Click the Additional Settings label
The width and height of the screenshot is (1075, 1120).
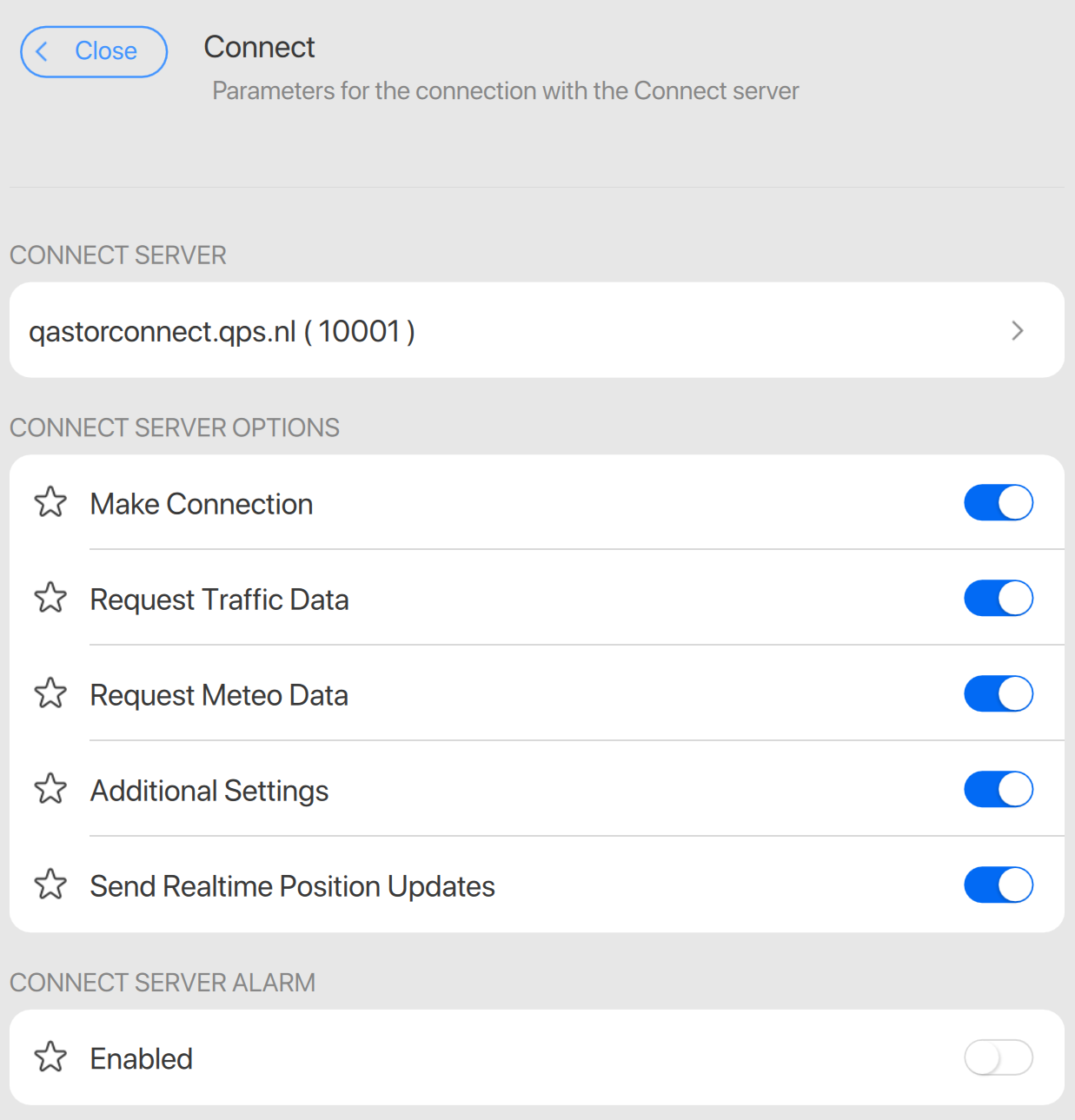pyautogui.click(x=209, y=791)
